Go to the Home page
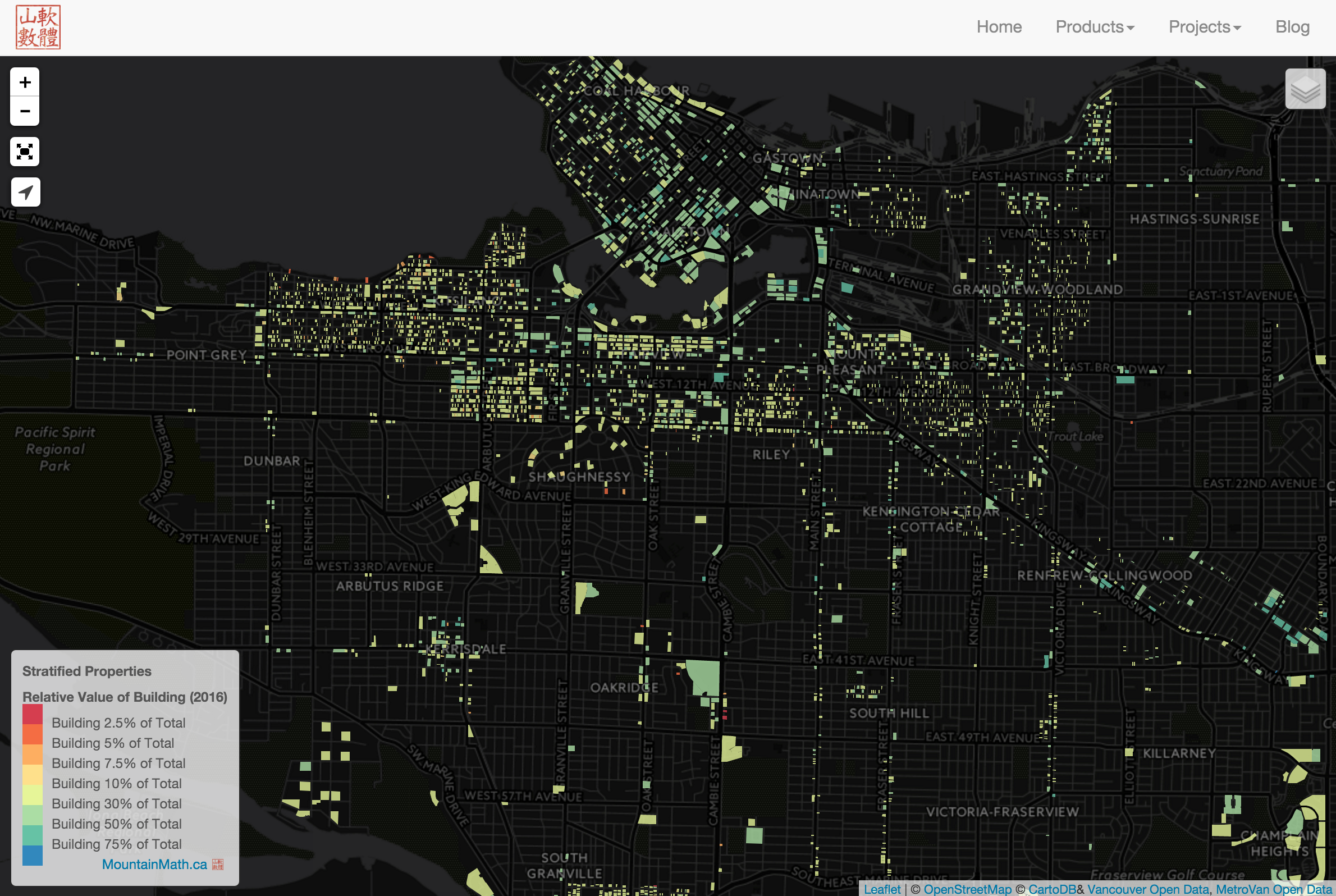Image resolution: width=1336 pixels, height=896 pixels. [998, 27]
